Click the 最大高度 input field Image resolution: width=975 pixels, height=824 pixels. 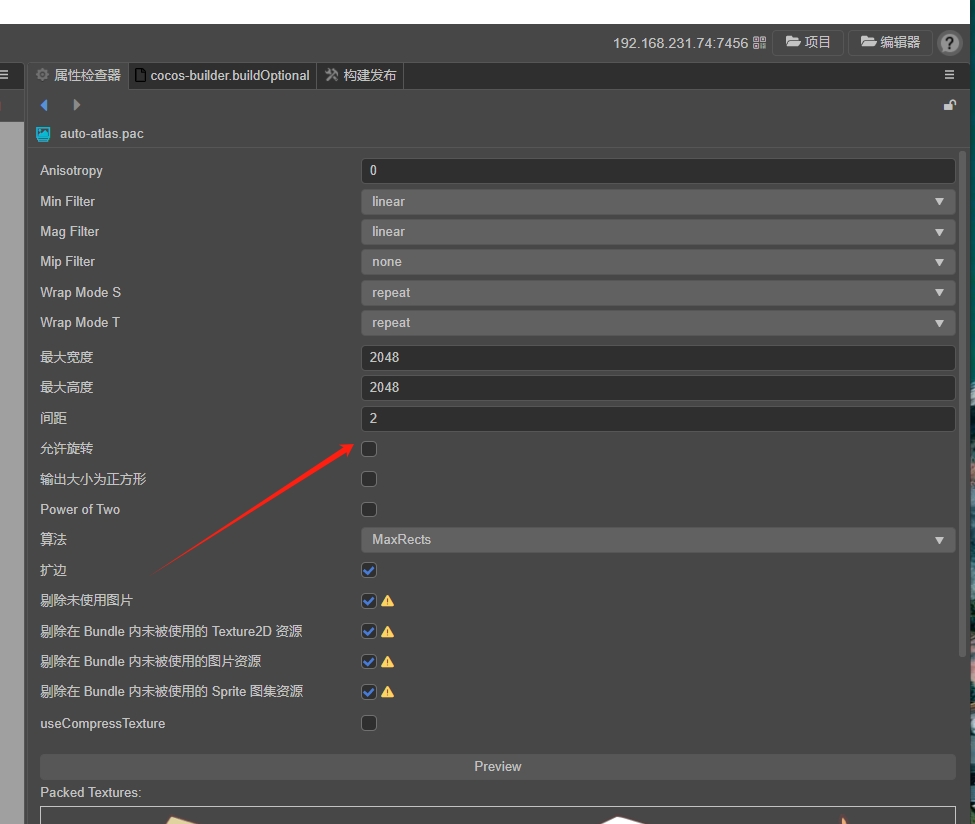click(x=658, y=387)
